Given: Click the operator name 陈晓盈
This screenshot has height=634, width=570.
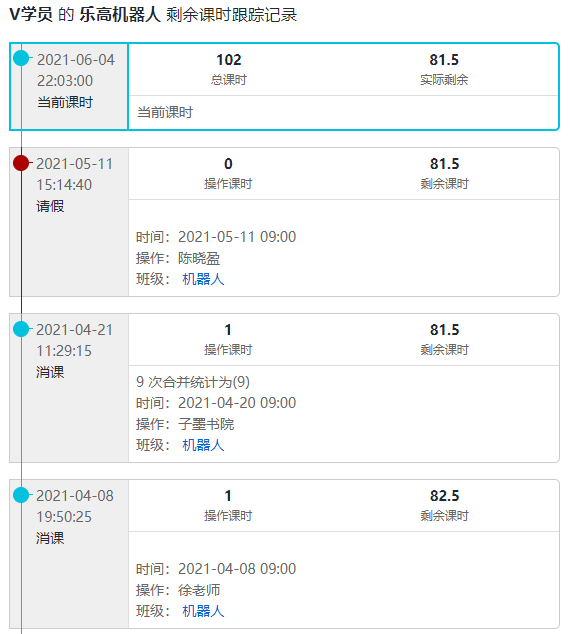Looking at the screenshot, I should tap(199, 258).
